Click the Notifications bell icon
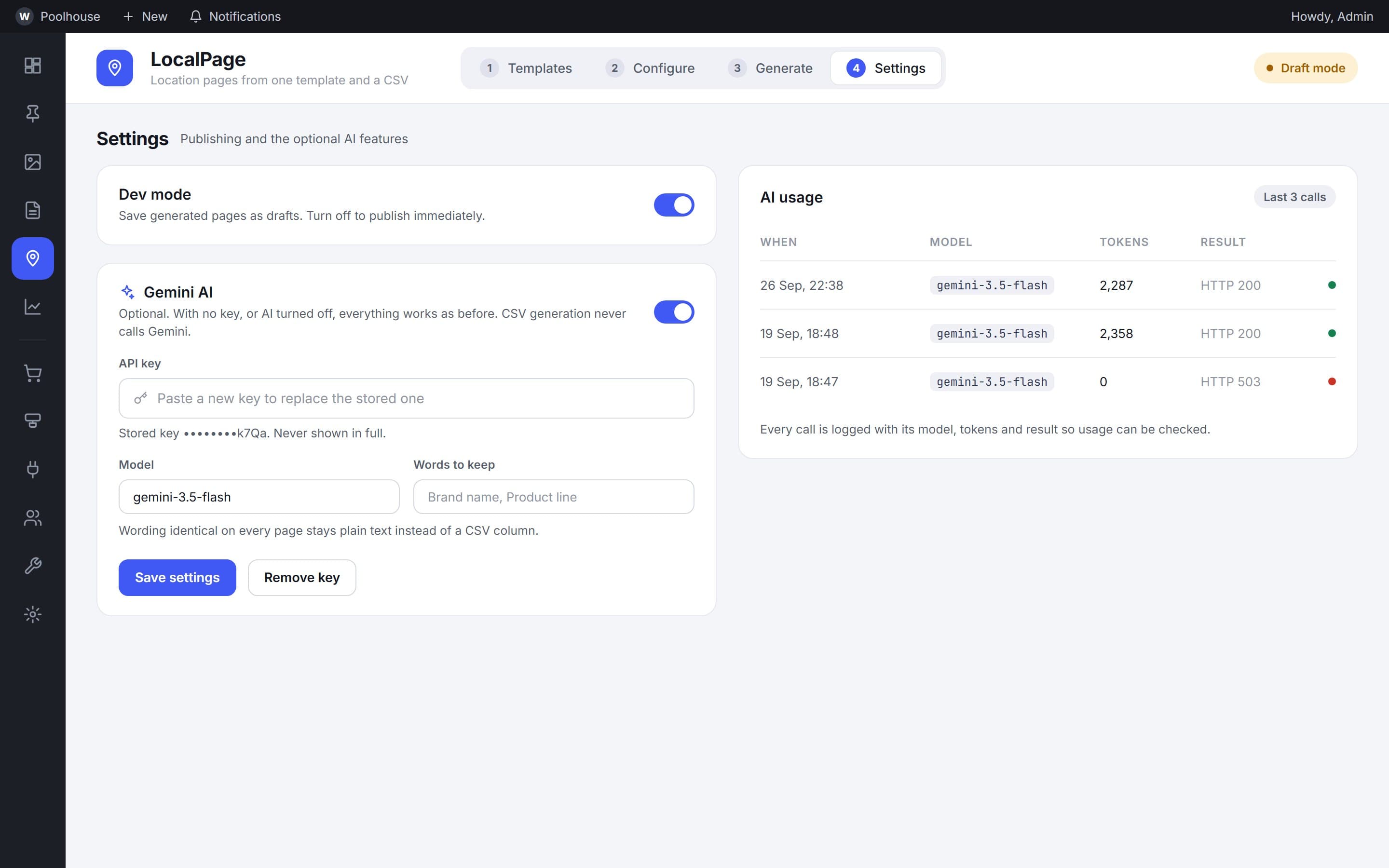Screen dimensions: 1389x868 pos(196,16)
